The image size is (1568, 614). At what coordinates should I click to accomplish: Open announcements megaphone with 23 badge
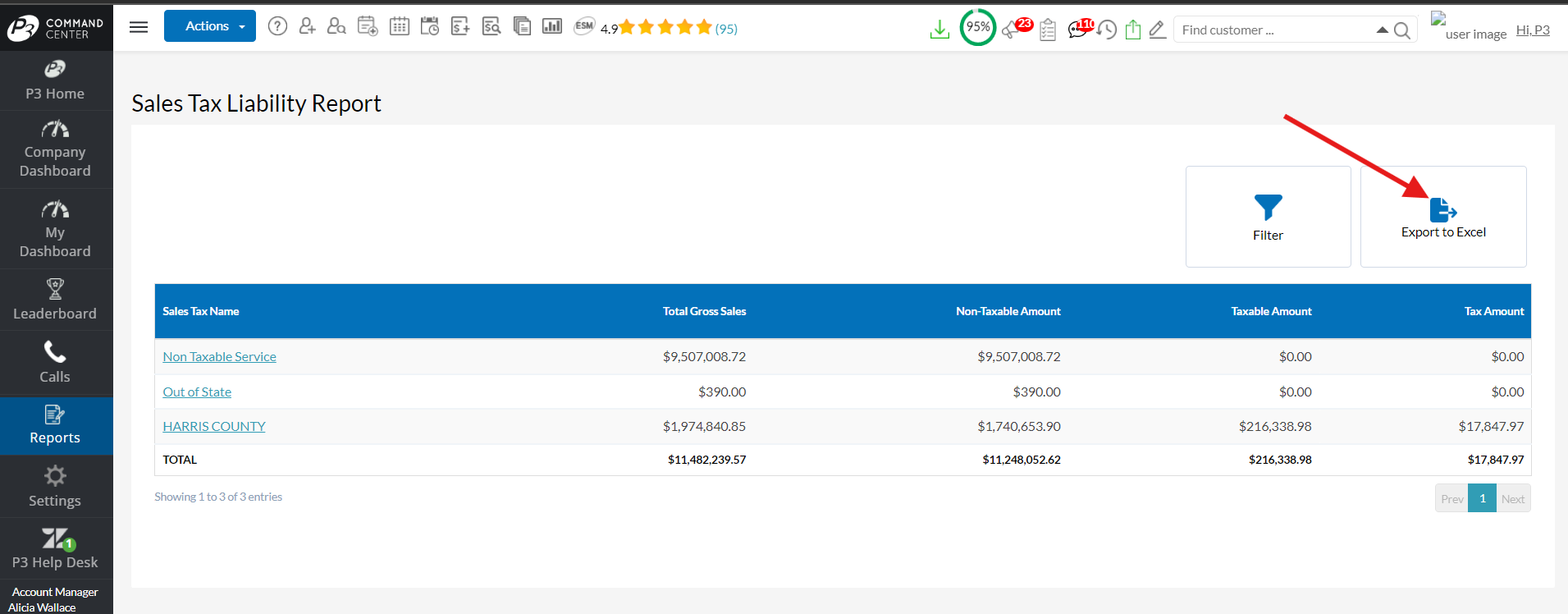(1014, 30)
